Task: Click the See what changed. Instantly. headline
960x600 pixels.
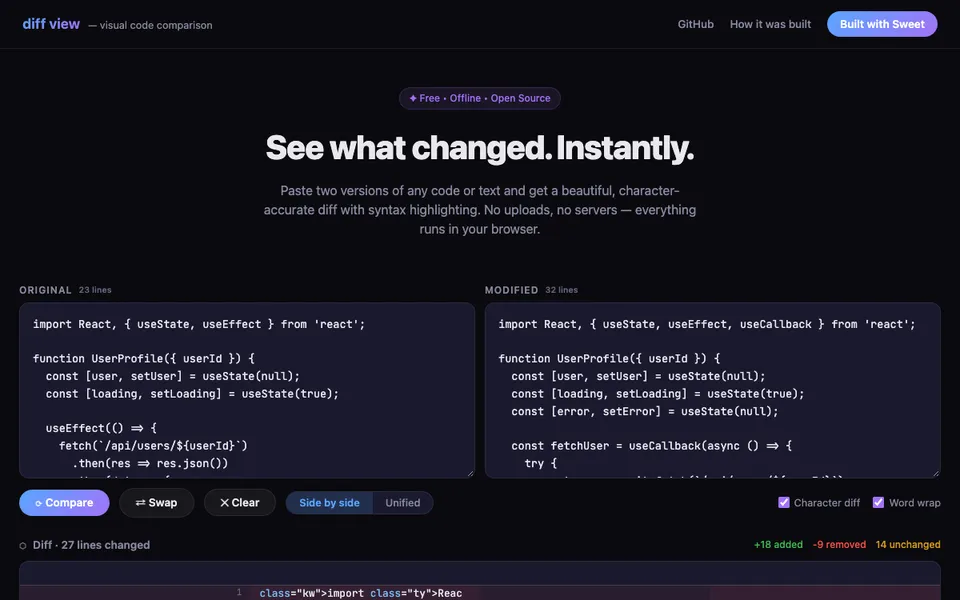Action: (x=479, y=148)
